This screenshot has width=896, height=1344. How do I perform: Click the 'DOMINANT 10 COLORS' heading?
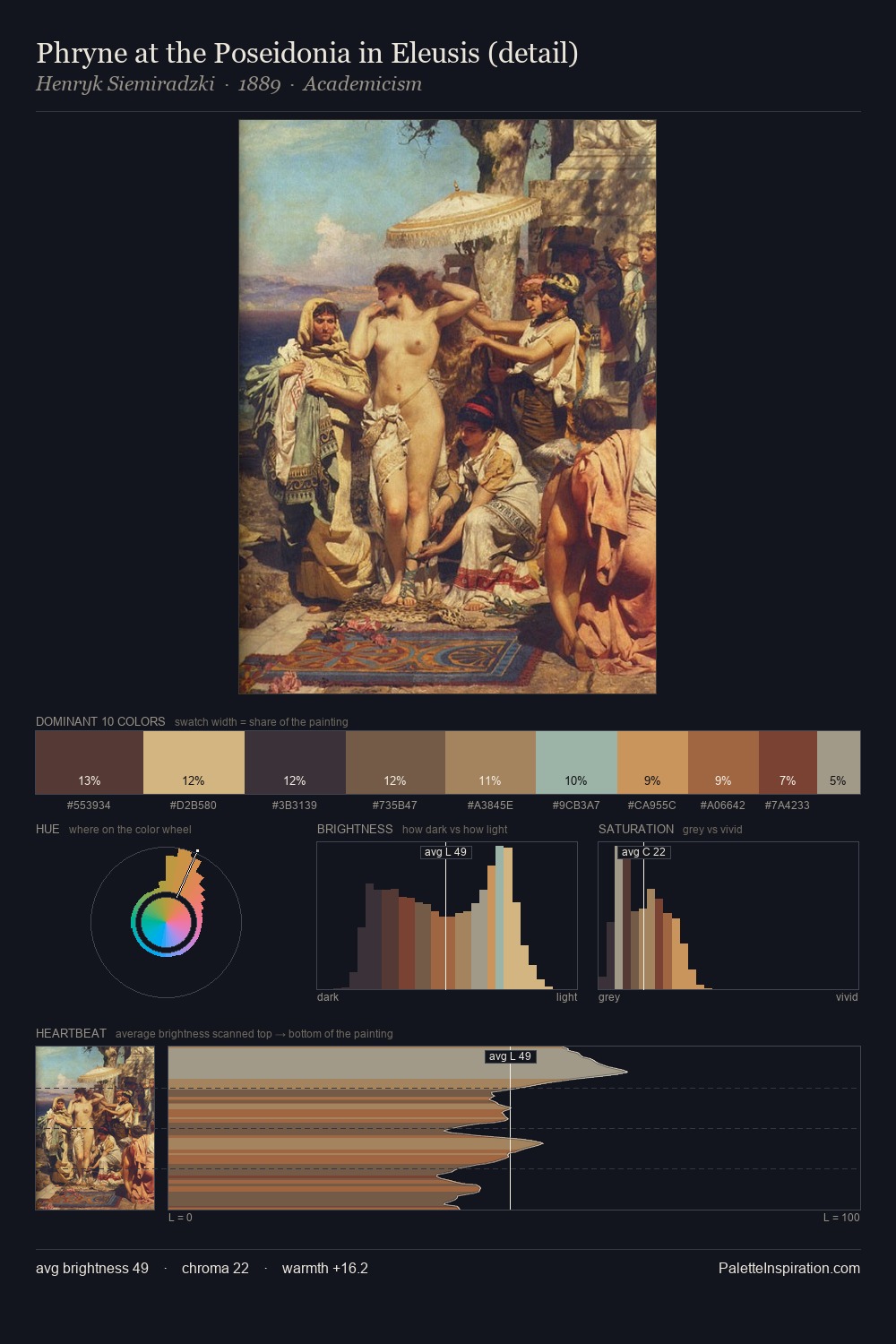(x=100, y=721)
